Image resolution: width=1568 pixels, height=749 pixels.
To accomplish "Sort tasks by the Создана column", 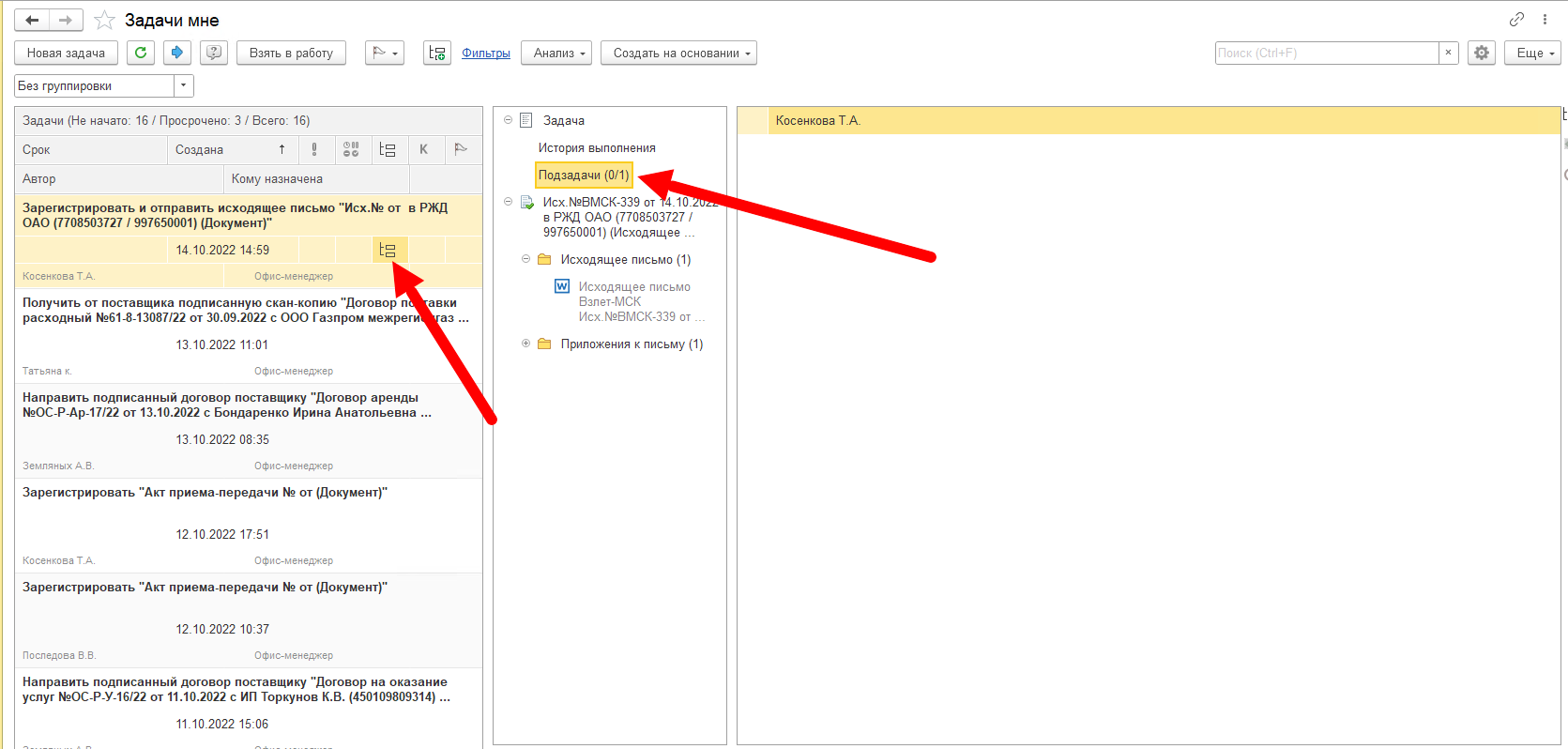I will [233, 149].
